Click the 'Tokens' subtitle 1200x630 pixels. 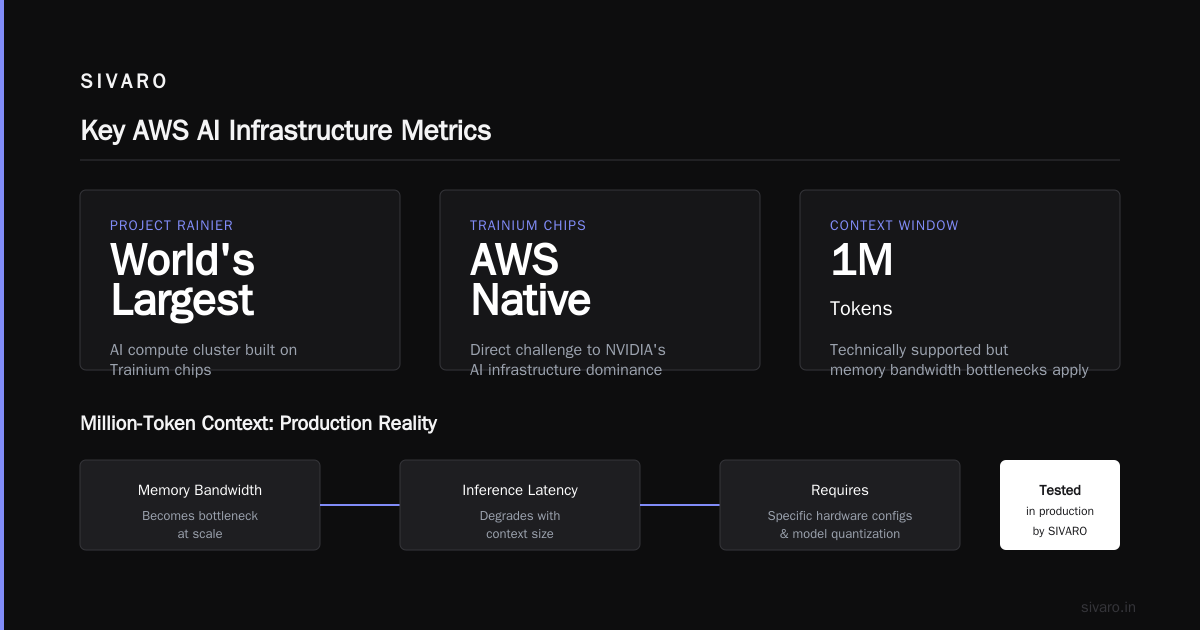click(861, 309)
